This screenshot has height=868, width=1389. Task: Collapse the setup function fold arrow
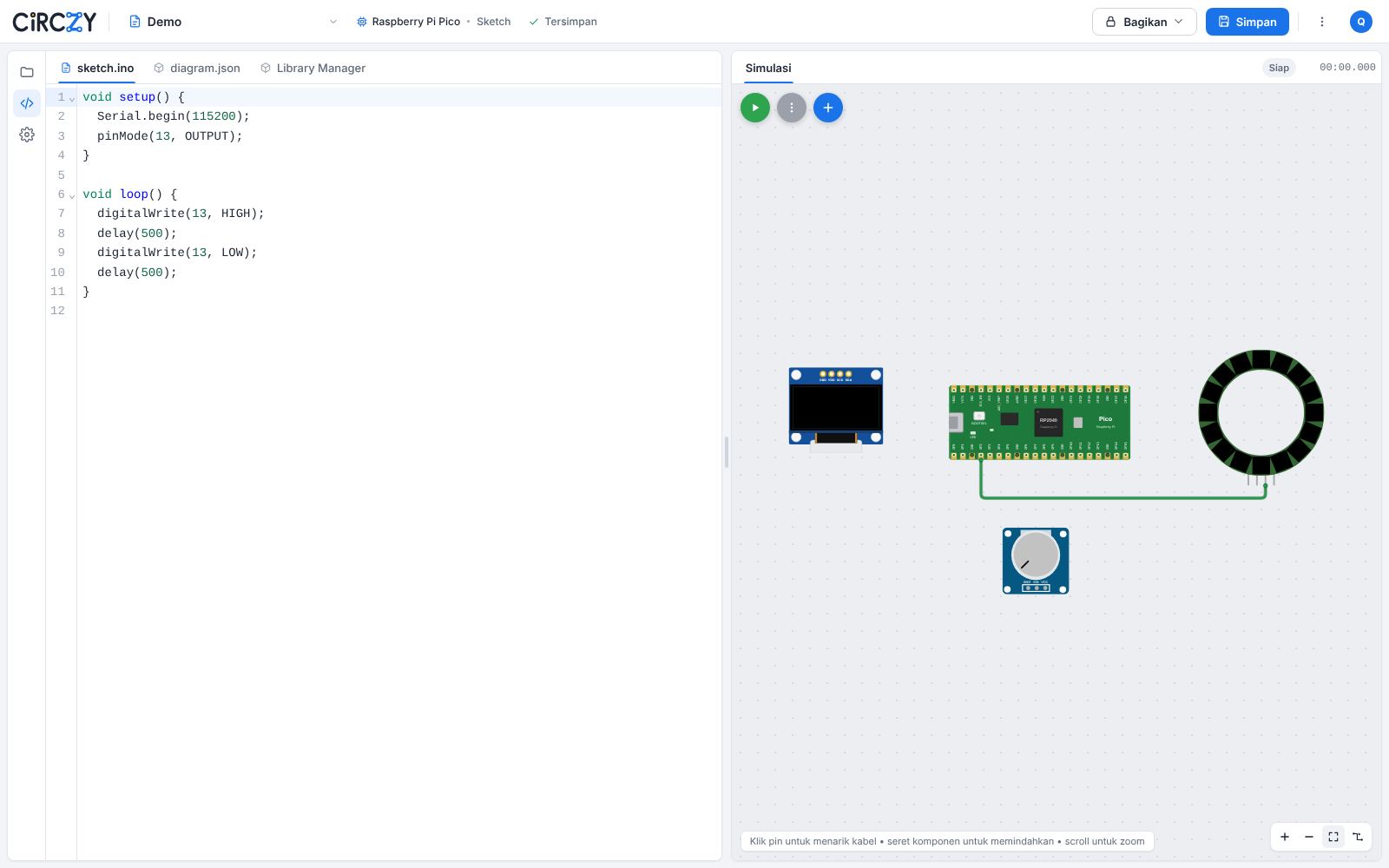coord(72,98)
